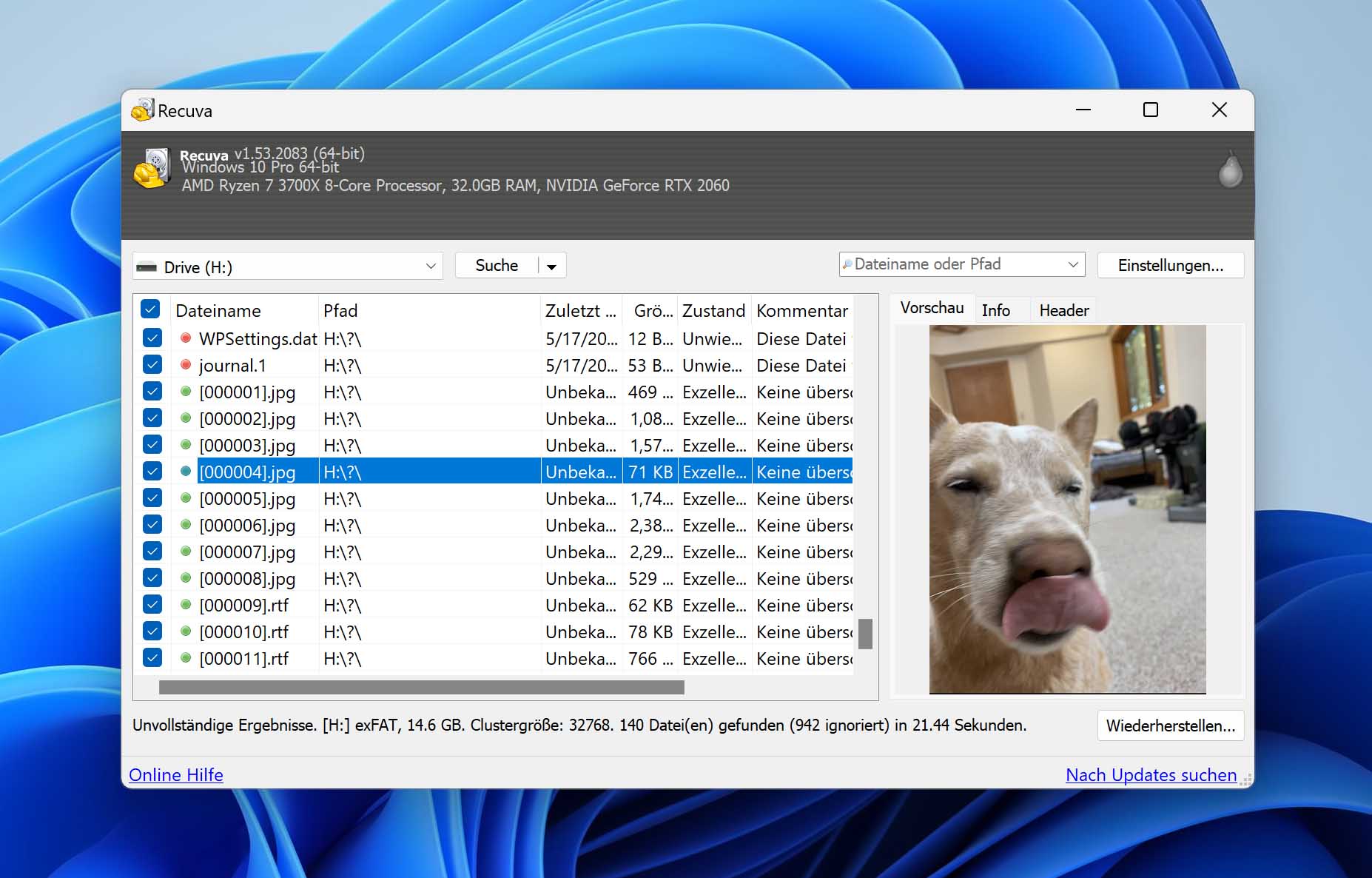Open the Online Hilfe link
This screenshot has height=878, width=1372.
coord(176,774)
